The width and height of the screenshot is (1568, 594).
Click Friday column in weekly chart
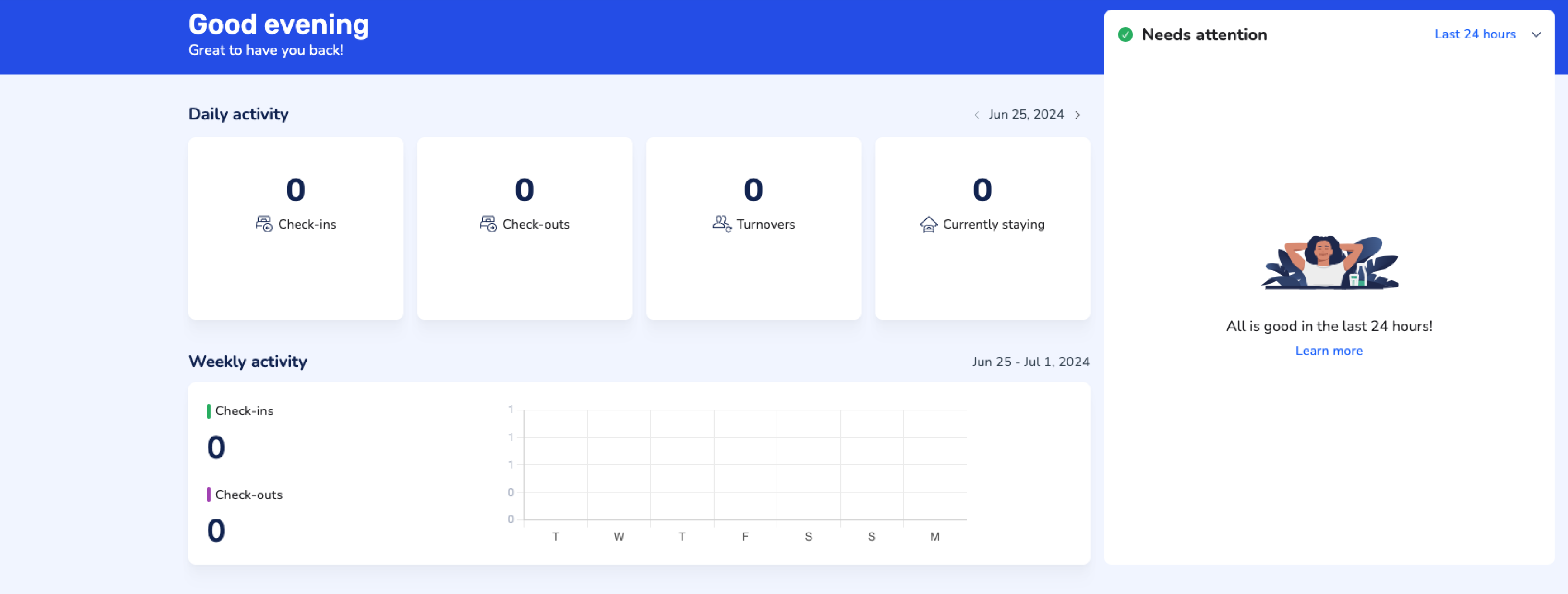745,465
